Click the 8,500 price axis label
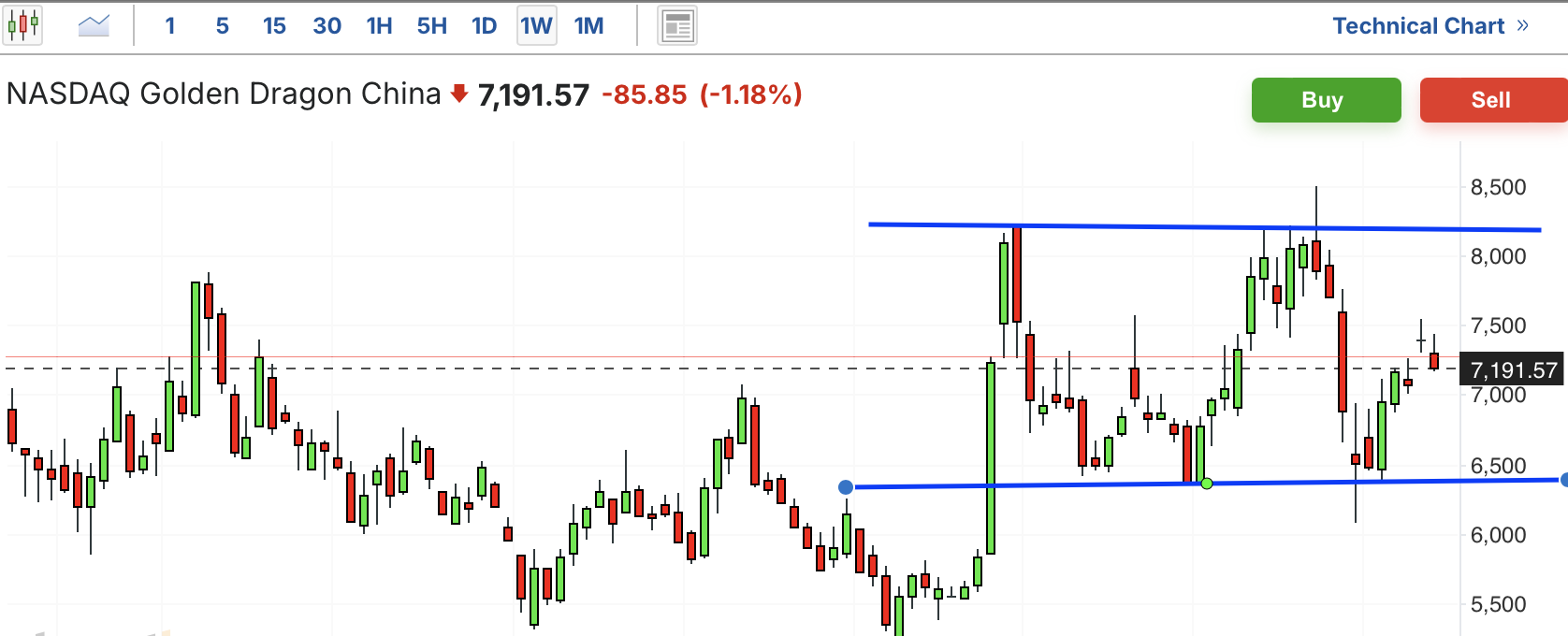 (1498, 187)
